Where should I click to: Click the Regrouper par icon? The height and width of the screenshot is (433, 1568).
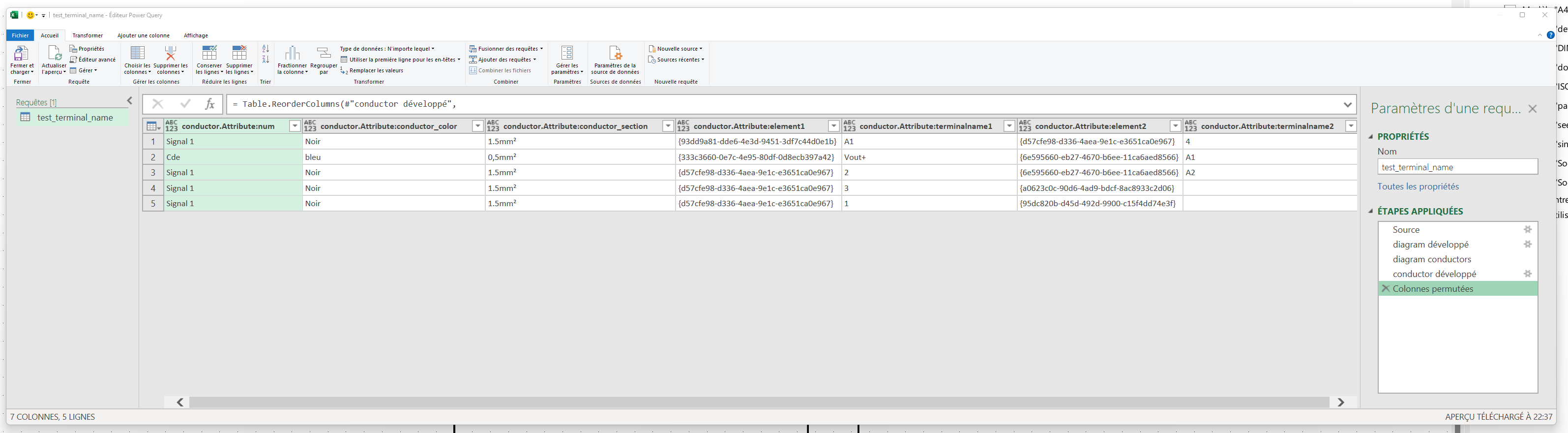[323, 54]
